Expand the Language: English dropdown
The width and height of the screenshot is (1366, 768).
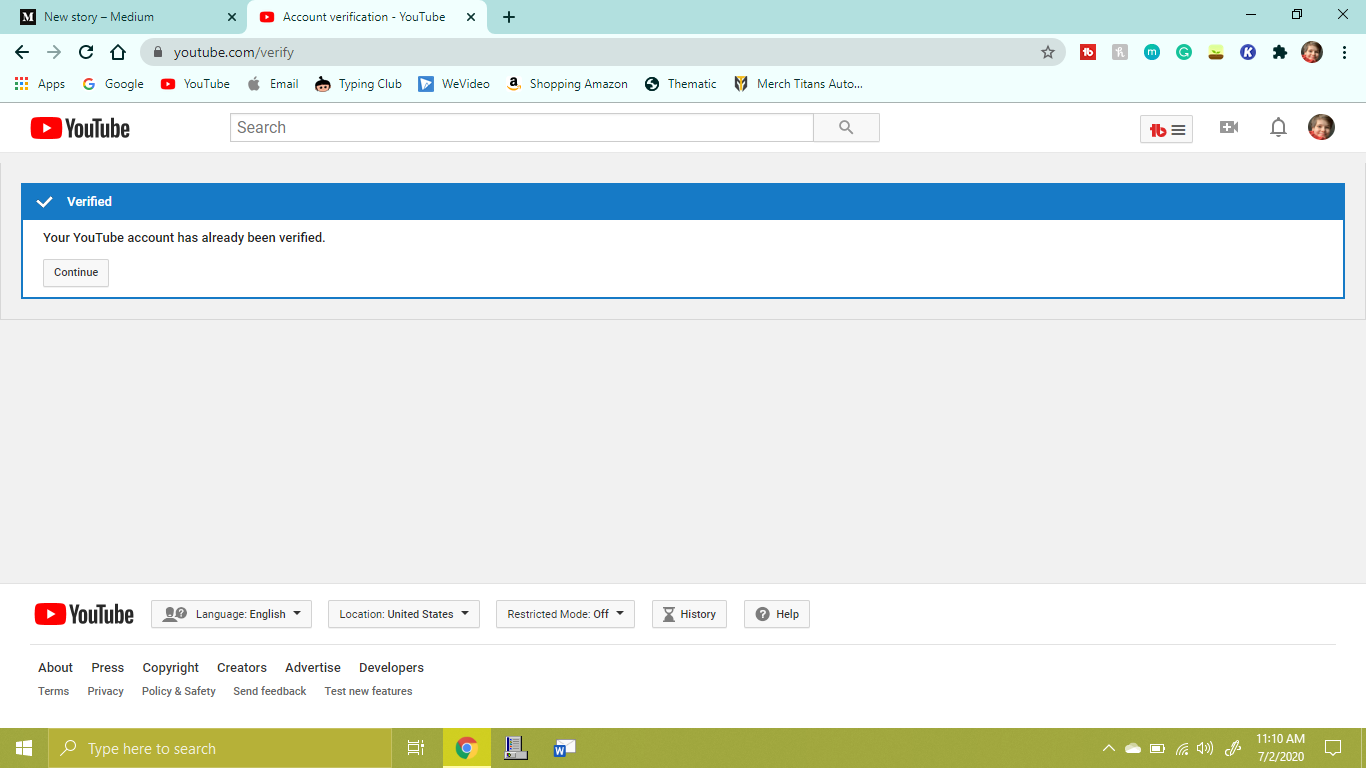click(231, 614)
